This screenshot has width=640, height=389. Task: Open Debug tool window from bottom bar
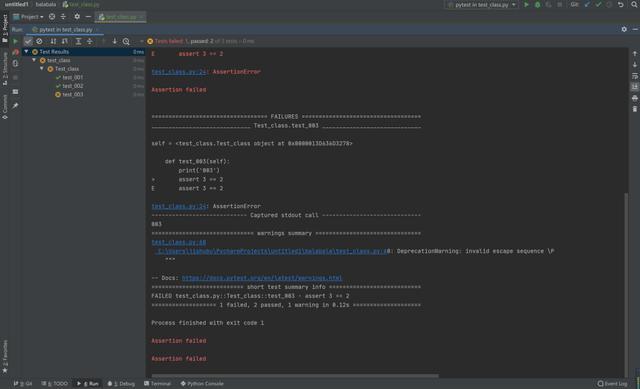point(121,384)
